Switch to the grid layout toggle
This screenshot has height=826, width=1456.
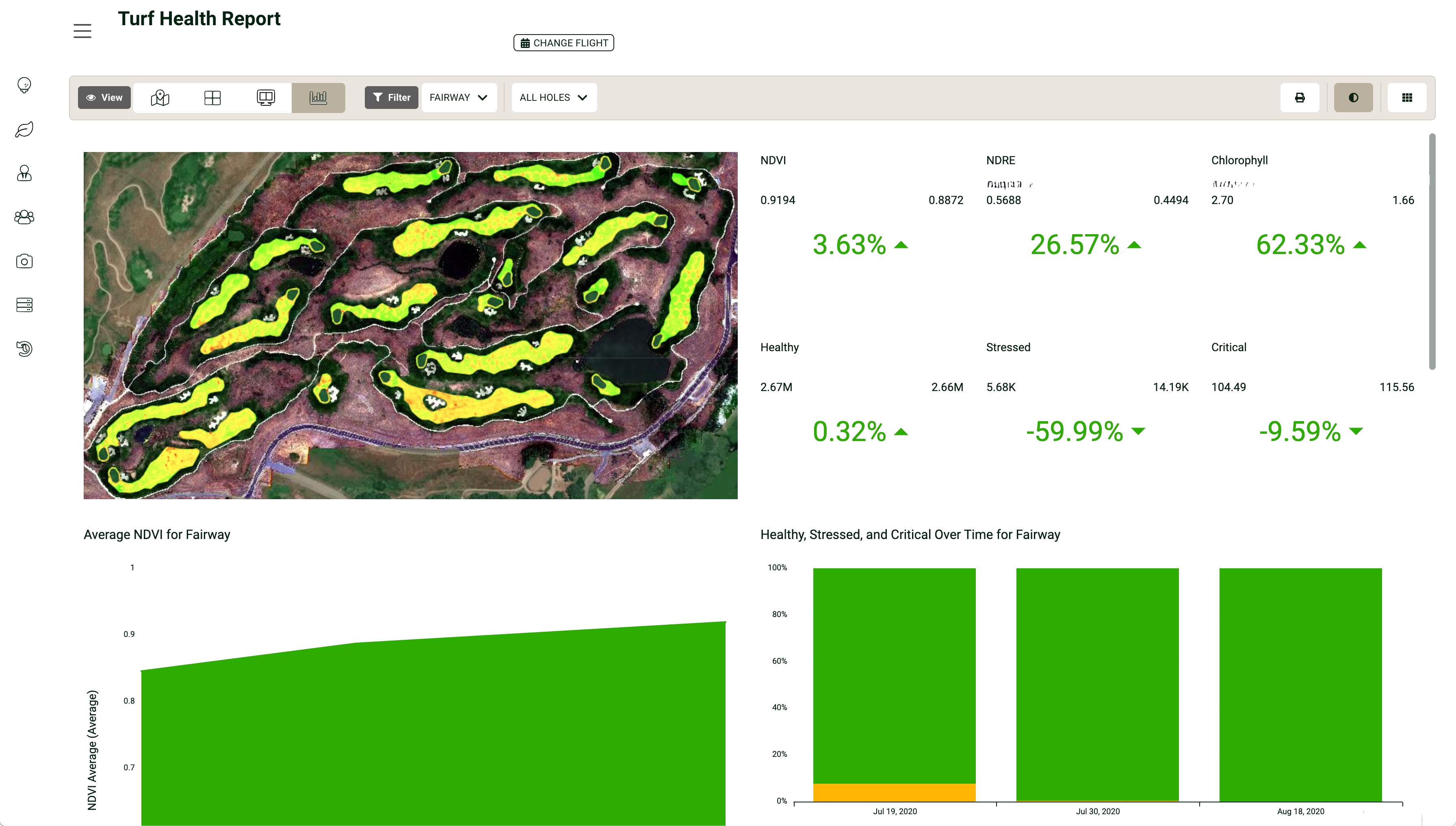coord(1407,98)
